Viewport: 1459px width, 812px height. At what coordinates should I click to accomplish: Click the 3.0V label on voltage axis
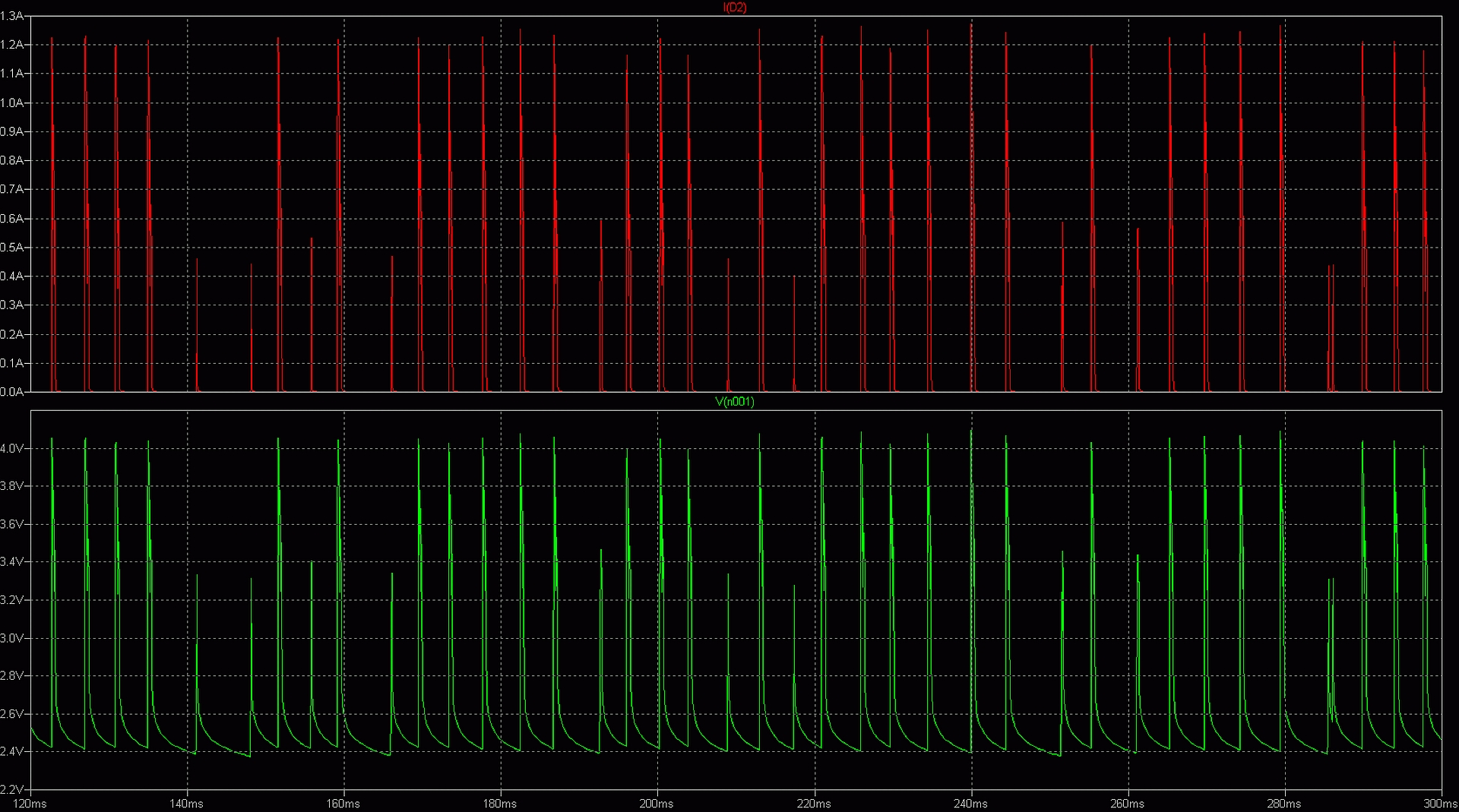11,638
